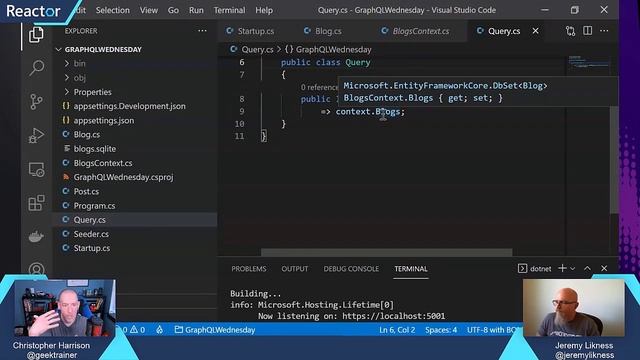640x360 pixels.
Task: Switch to the DEBUG CONSOLE panel tab
Action: coord(351,269)
